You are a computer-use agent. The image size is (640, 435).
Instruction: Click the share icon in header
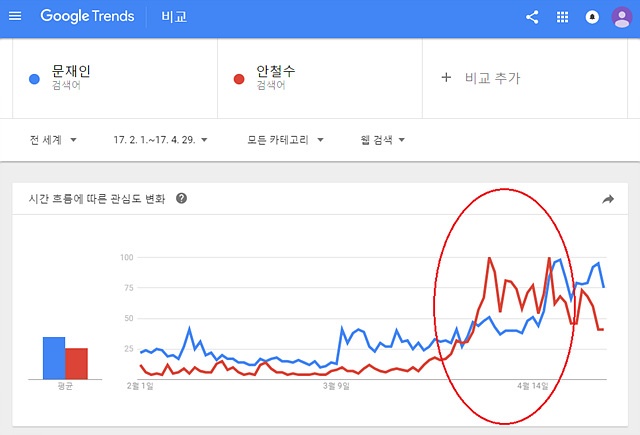(x=532, y=17)
